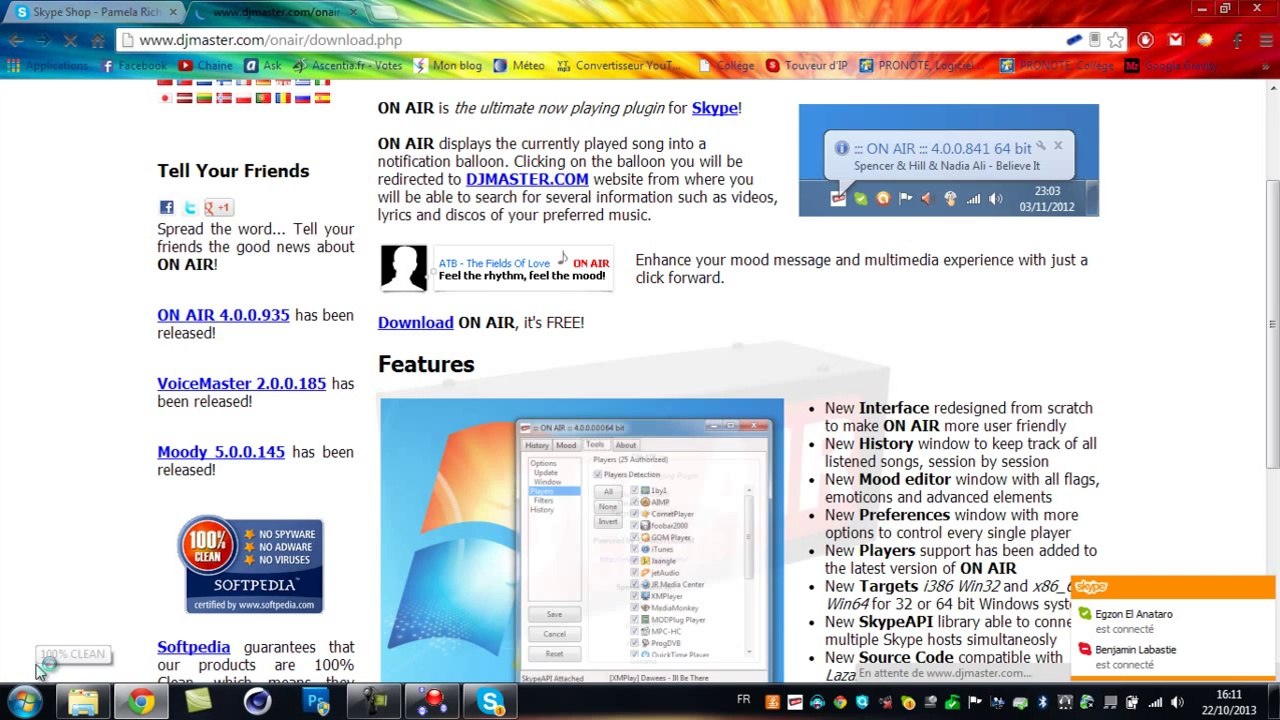This screenshot has width=1280, height=720.
Task: Click the ON AIR notification balloon screenshot
Action: 948,160
